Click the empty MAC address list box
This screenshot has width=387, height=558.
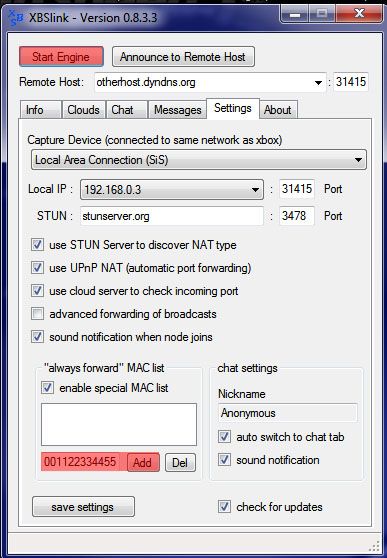(x=119, y=425)
